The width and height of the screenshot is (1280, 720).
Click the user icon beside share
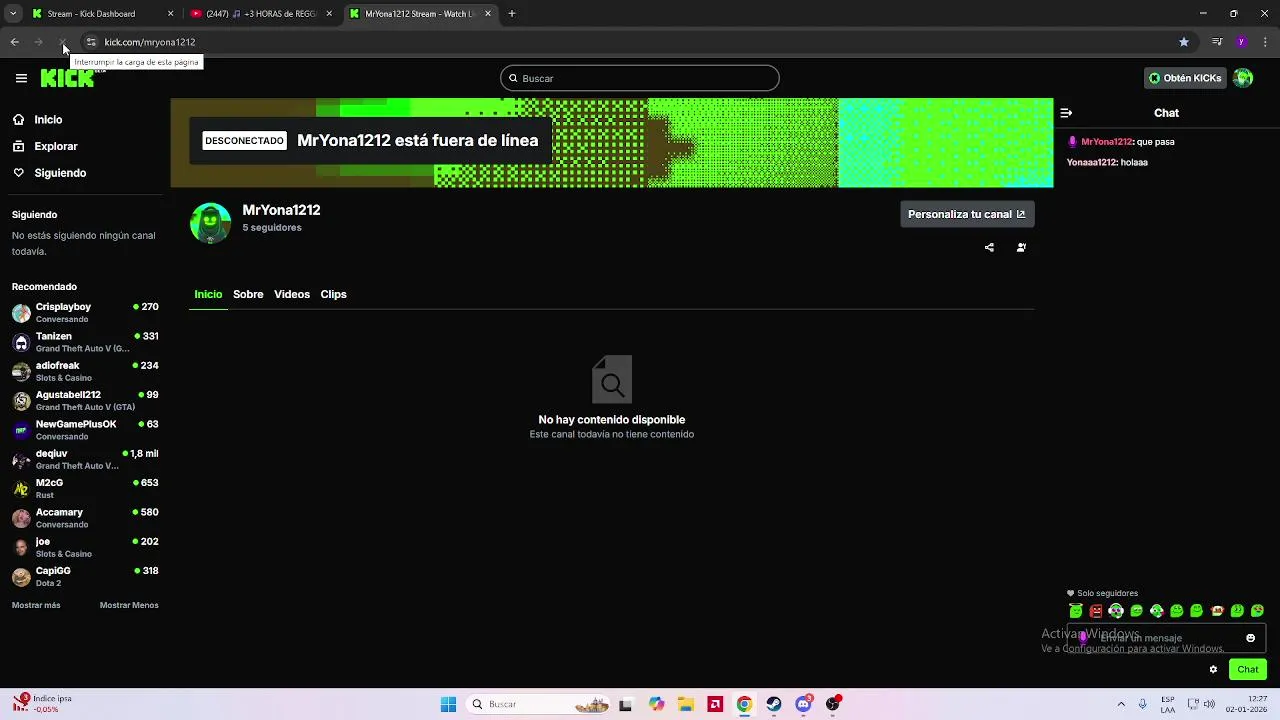point(1021,248)
